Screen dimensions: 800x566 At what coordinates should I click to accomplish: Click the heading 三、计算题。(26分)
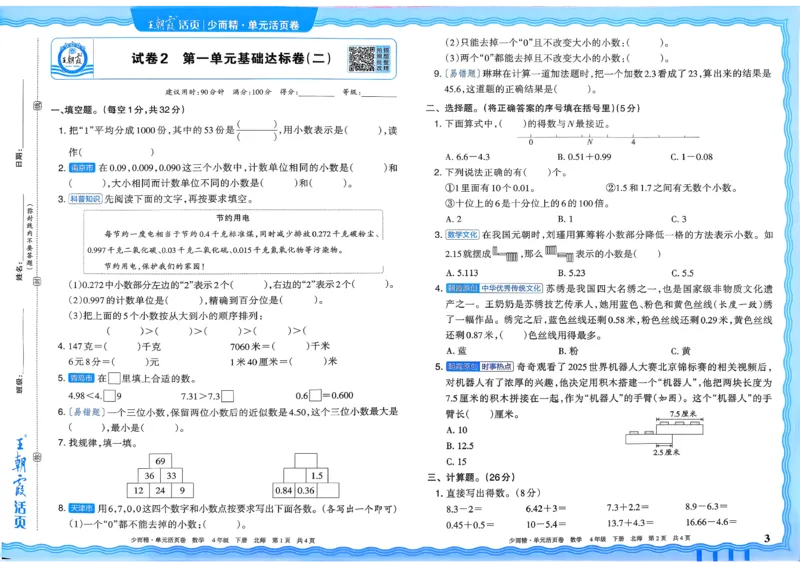click(471, 477)
